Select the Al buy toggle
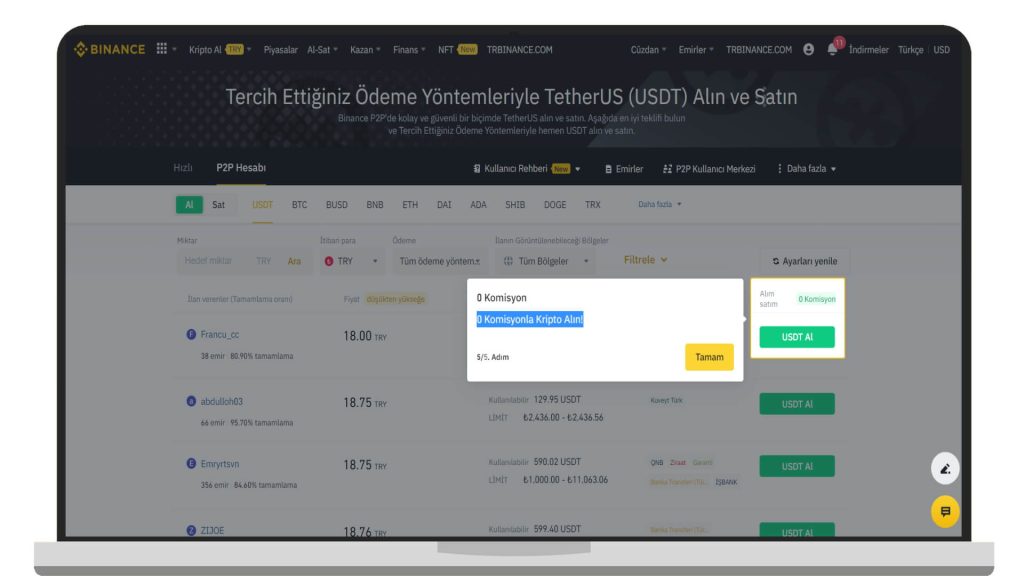 (189, 205)
